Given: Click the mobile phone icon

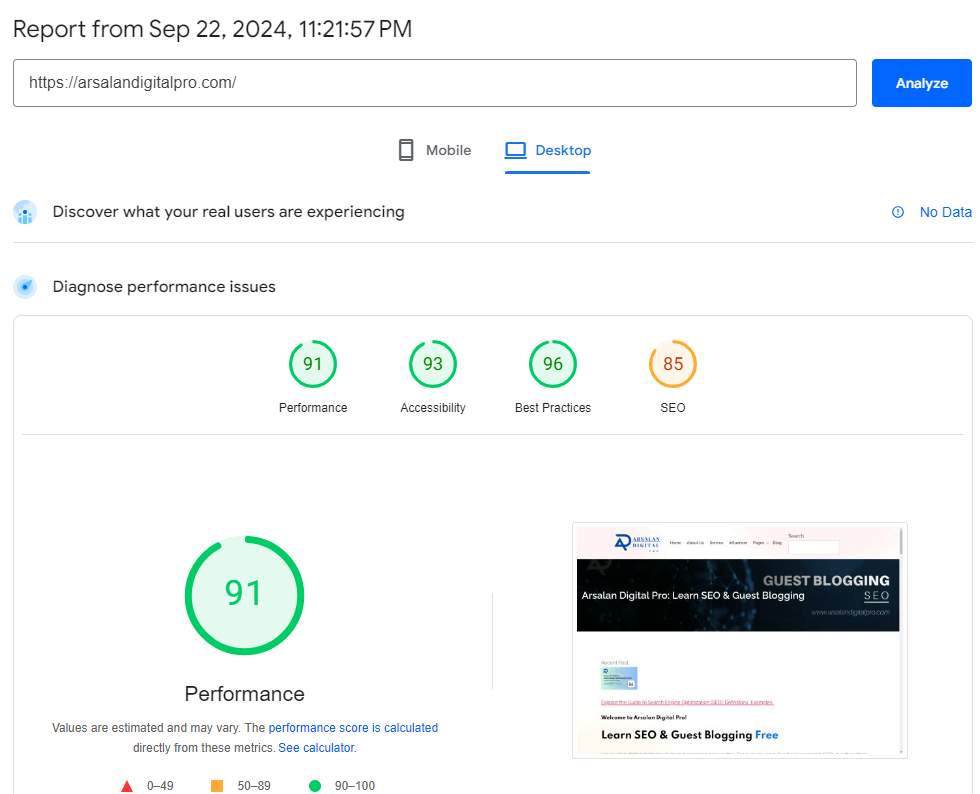Looking at the screenshot, I should (406, 150).
